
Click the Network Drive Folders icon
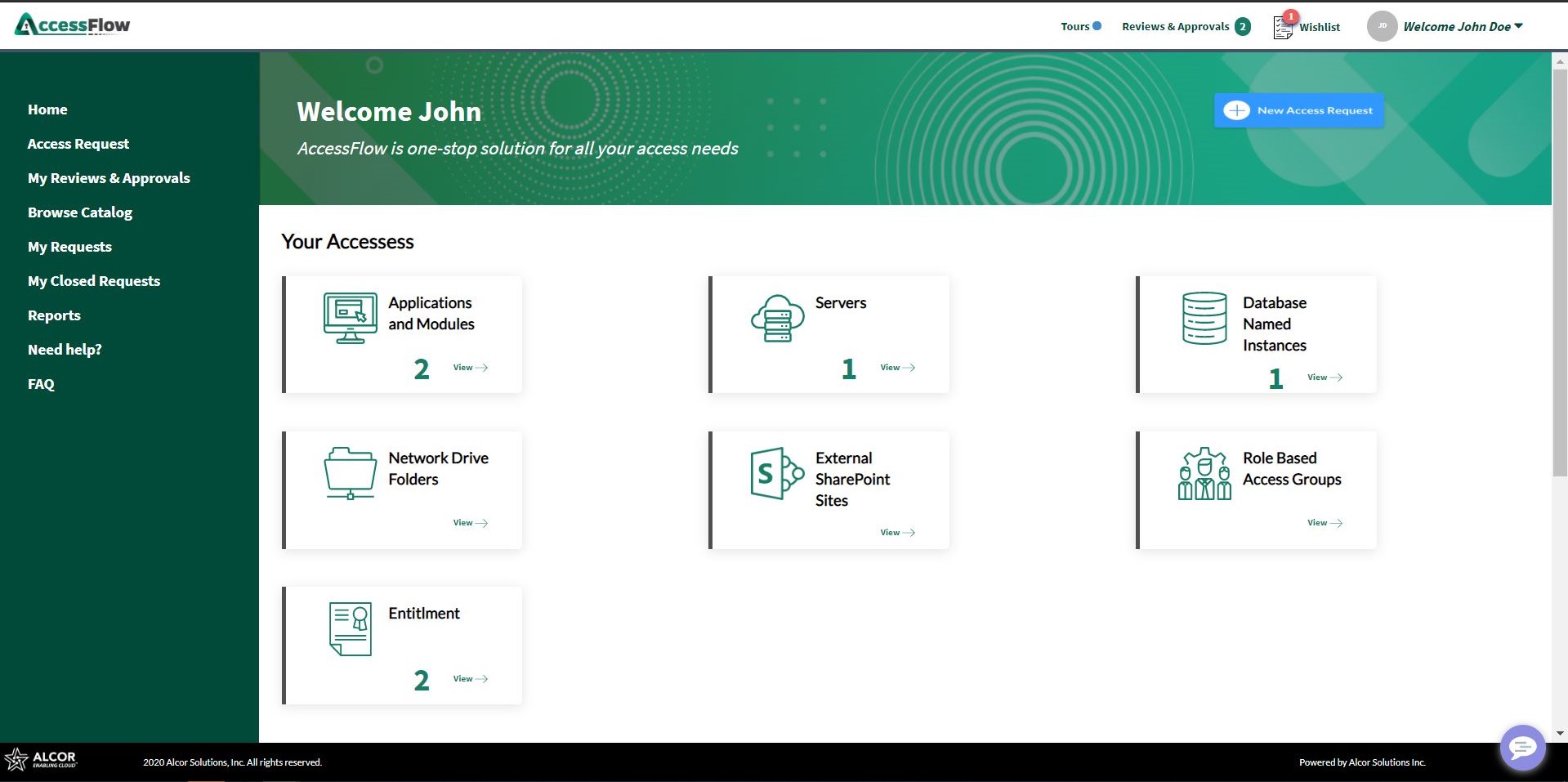pyautogui.click(x=349, y=472)
